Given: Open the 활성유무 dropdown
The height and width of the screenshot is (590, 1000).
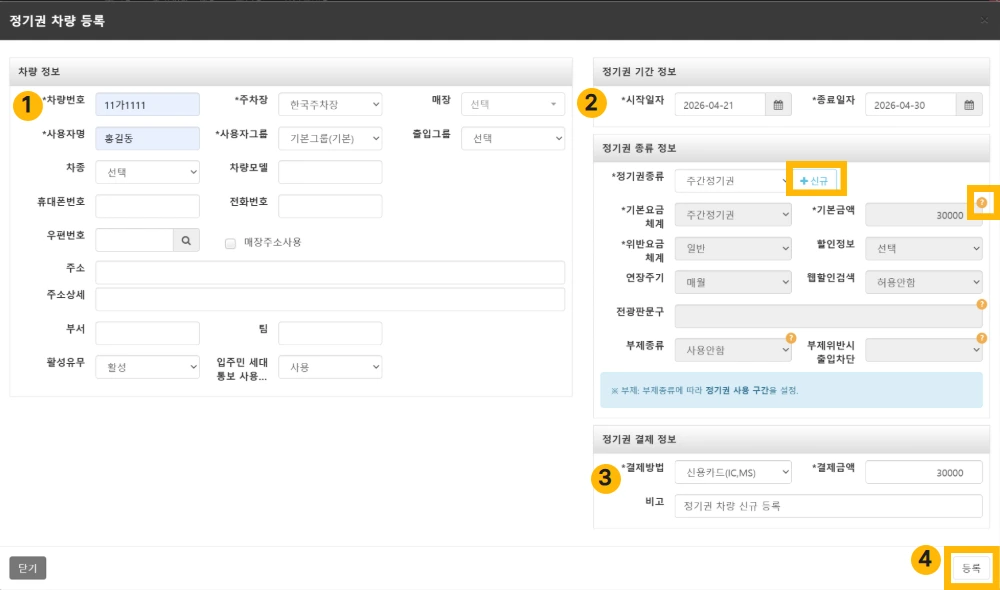Looking at the screenshot, I should 147,367.
